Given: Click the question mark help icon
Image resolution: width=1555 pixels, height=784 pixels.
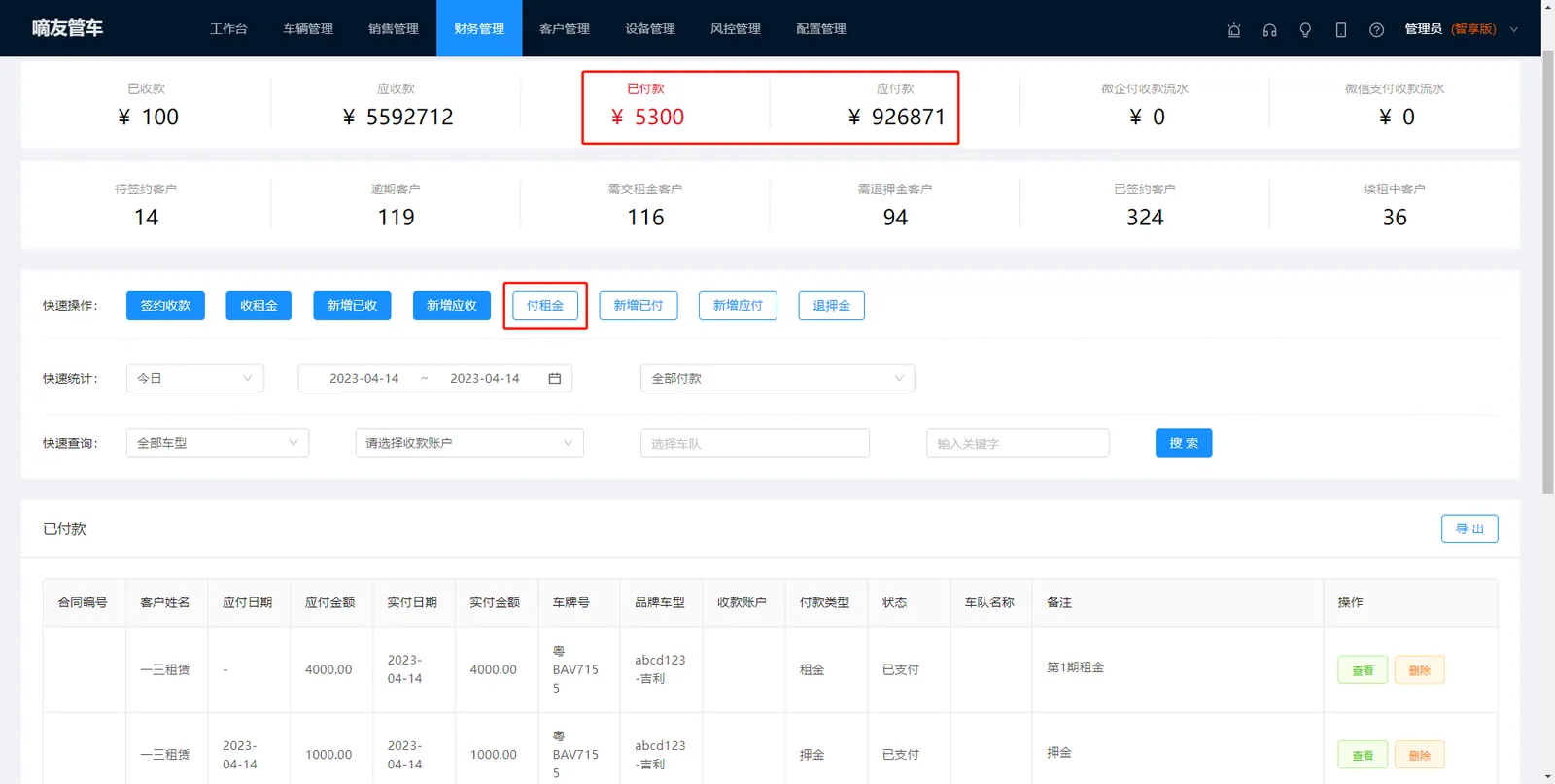Looking at the screenshot, I should [x=1376, y=29].
